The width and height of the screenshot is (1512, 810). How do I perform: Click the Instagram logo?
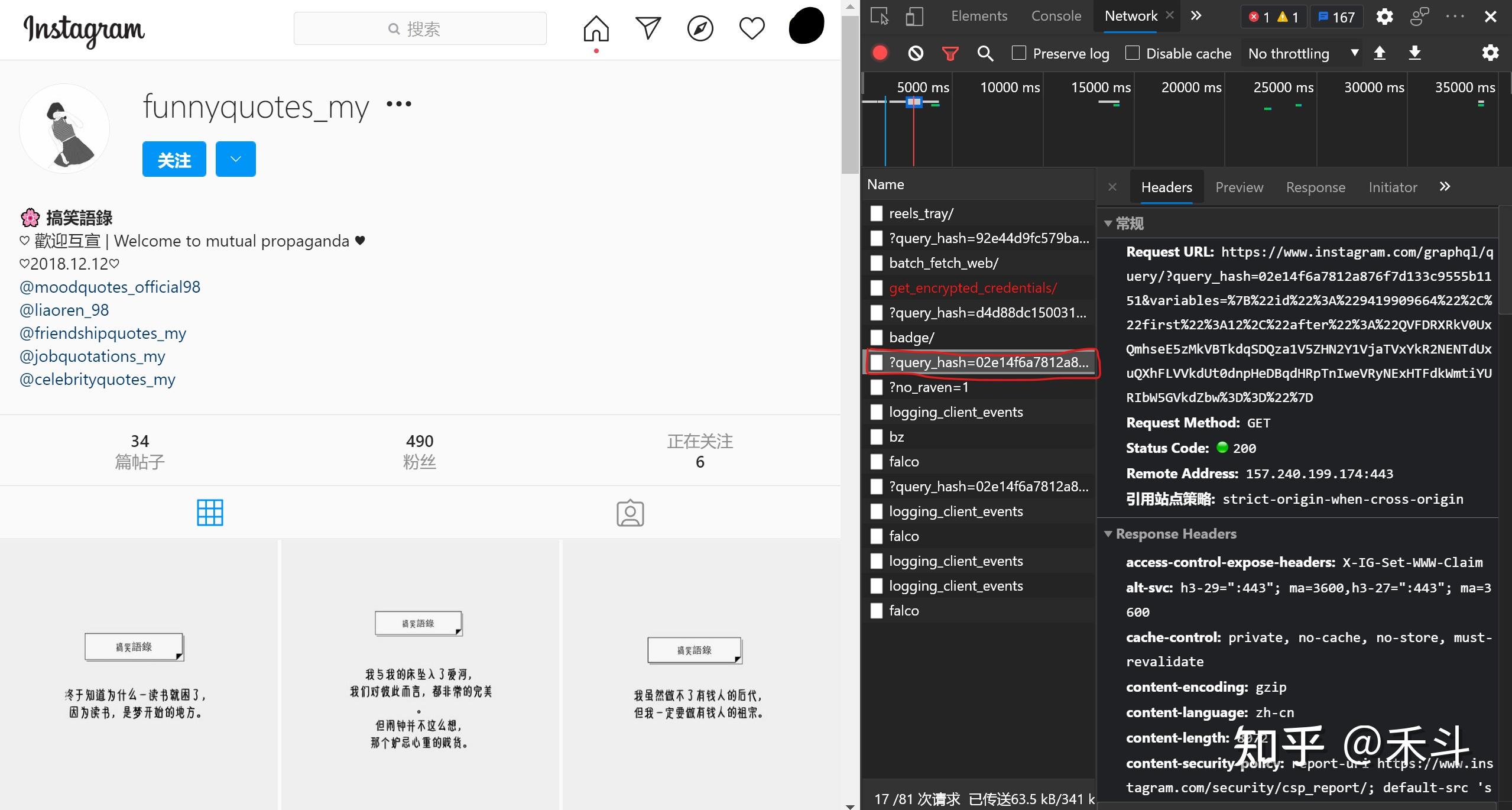[84, 30]
